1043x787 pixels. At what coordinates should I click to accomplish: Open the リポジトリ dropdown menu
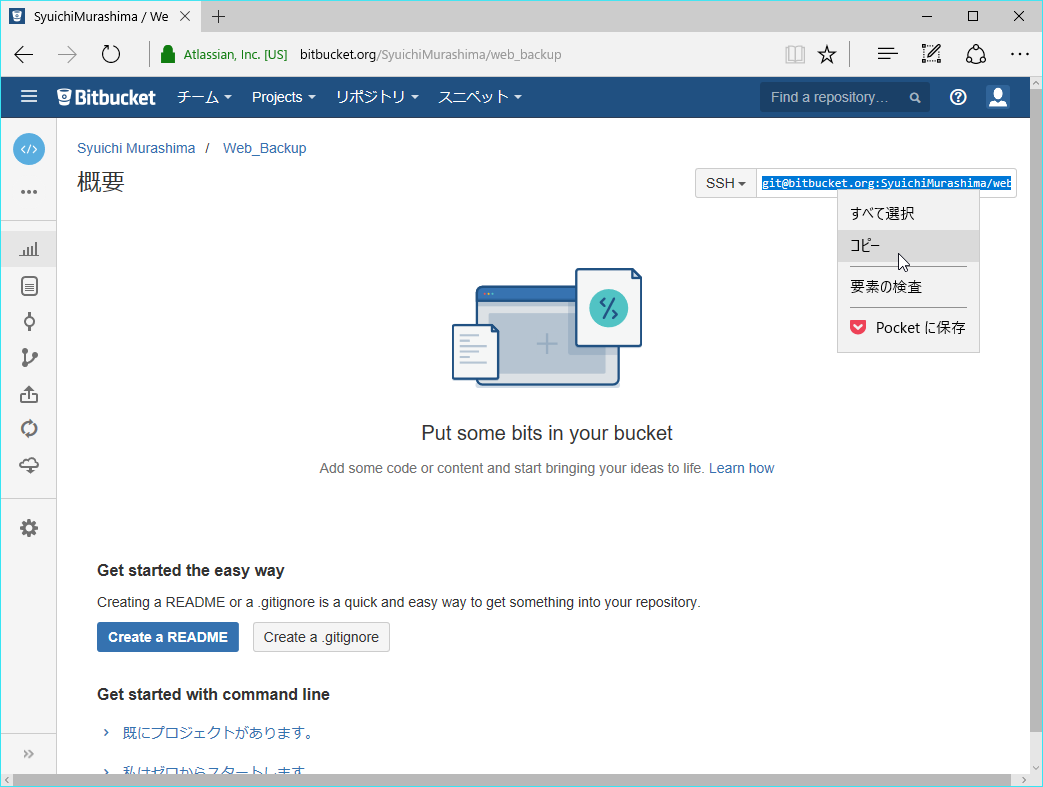[377, 97]
